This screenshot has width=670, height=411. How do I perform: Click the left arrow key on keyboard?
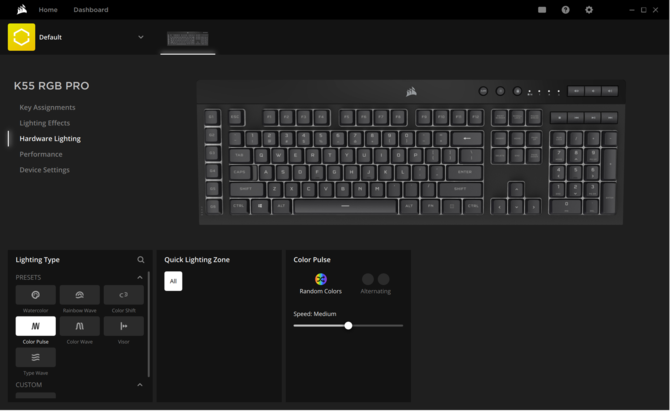(x=499, y=207)
